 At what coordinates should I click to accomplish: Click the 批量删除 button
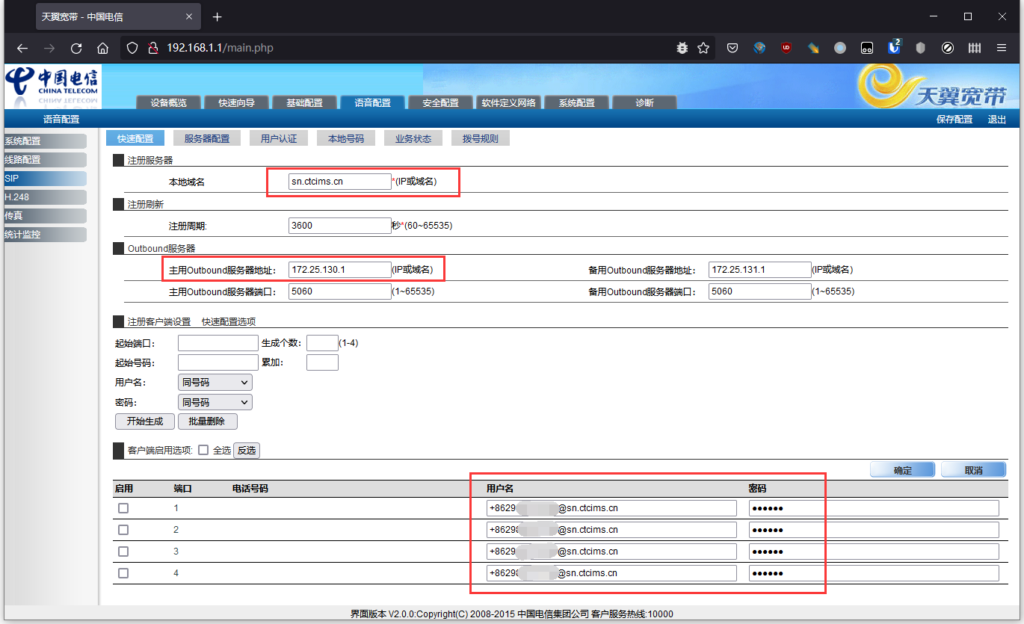207,421
